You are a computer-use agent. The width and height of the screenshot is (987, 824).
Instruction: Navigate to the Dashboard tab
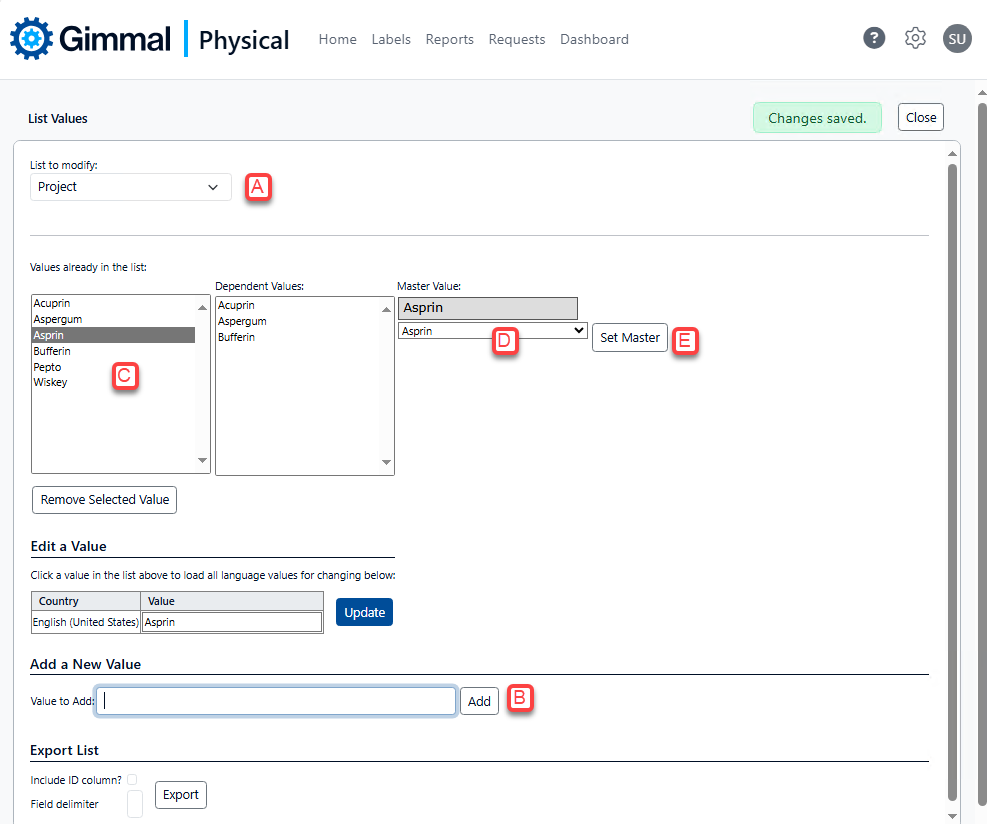click(x=594, y=39)
